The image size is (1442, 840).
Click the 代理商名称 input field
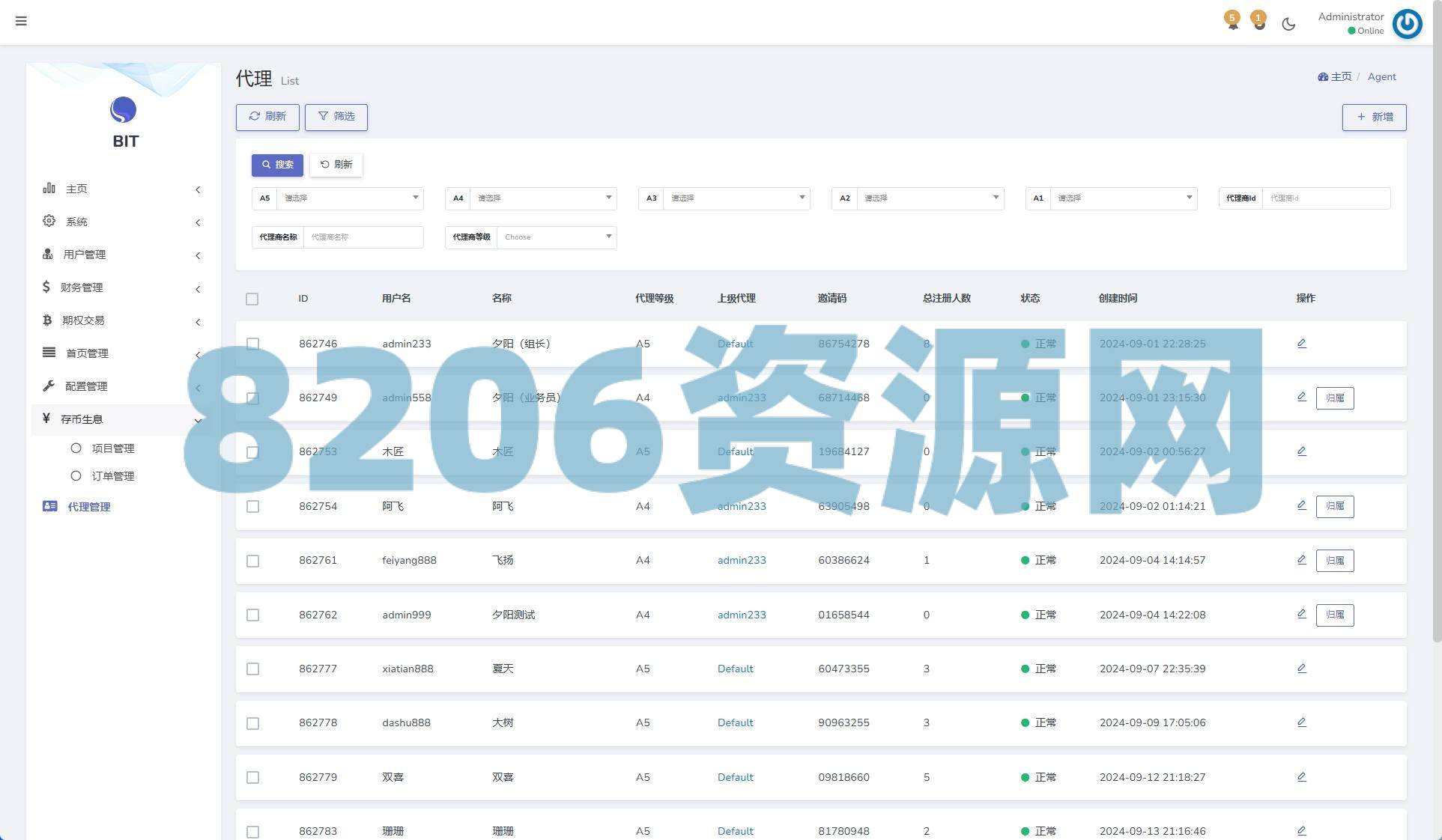click(363, 237)
